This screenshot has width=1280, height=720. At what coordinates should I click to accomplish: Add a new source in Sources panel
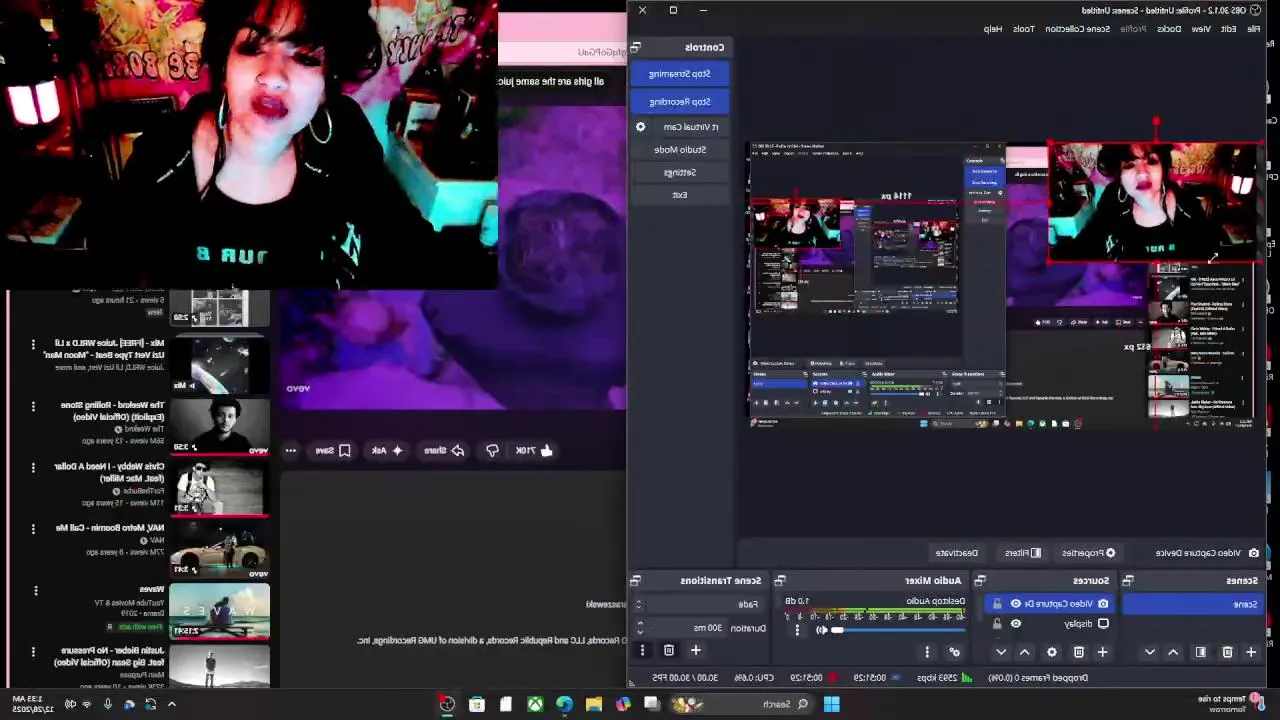[1102, 652]
